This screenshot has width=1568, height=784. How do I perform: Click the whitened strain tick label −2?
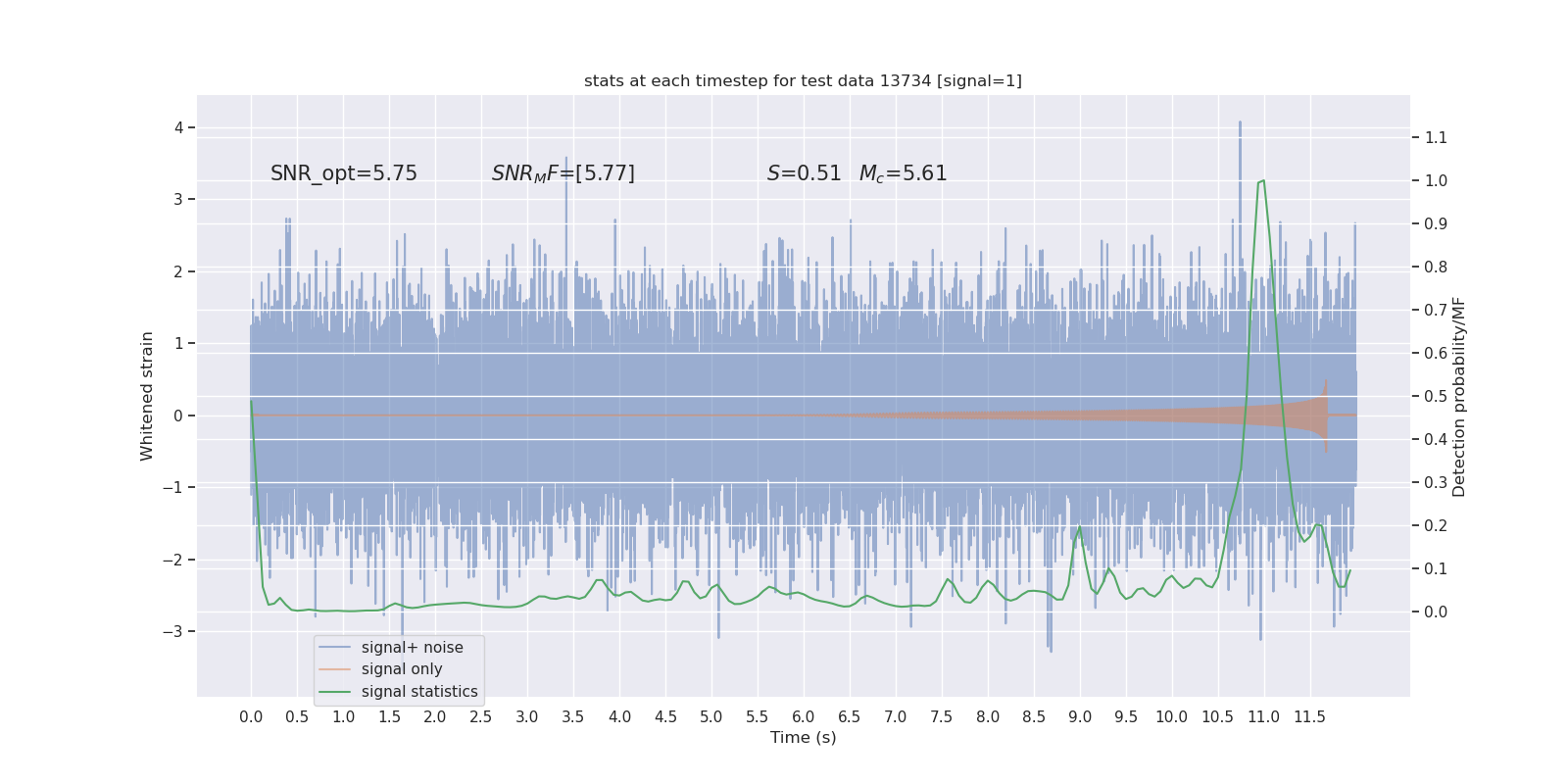[x=172, y=560]
